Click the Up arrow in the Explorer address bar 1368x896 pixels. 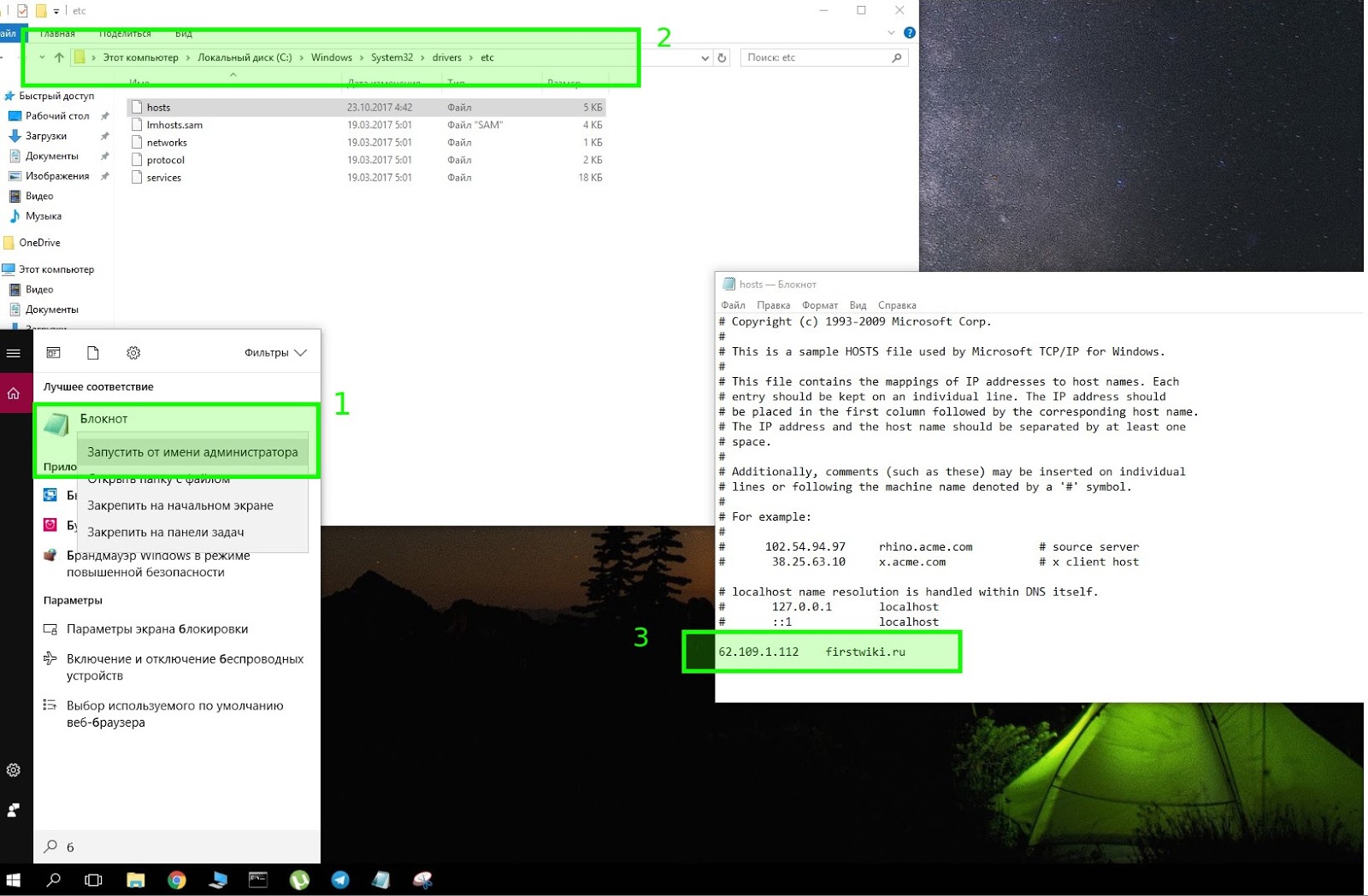pyautogui.click(x=59, y=57)
